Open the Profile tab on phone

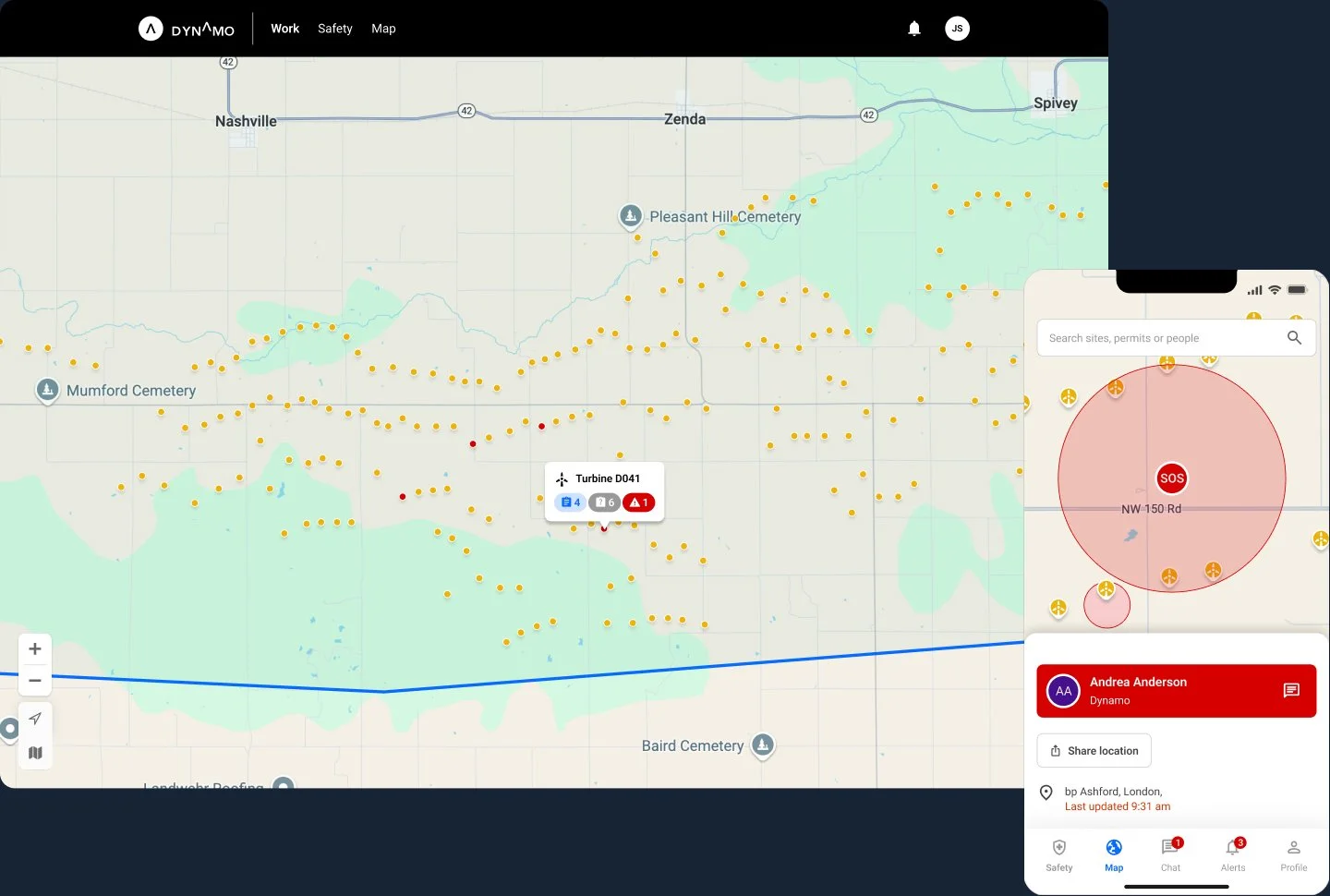click(1294, 855)
